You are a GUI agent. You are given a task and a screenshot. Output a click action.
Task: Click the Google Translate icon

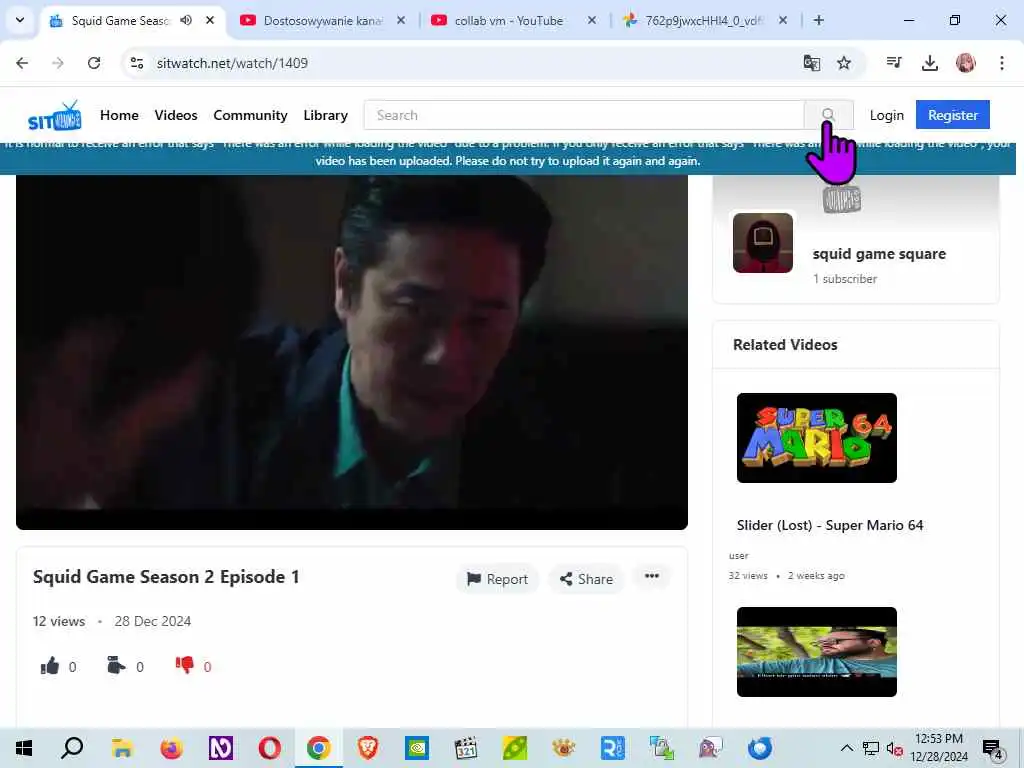812,63
